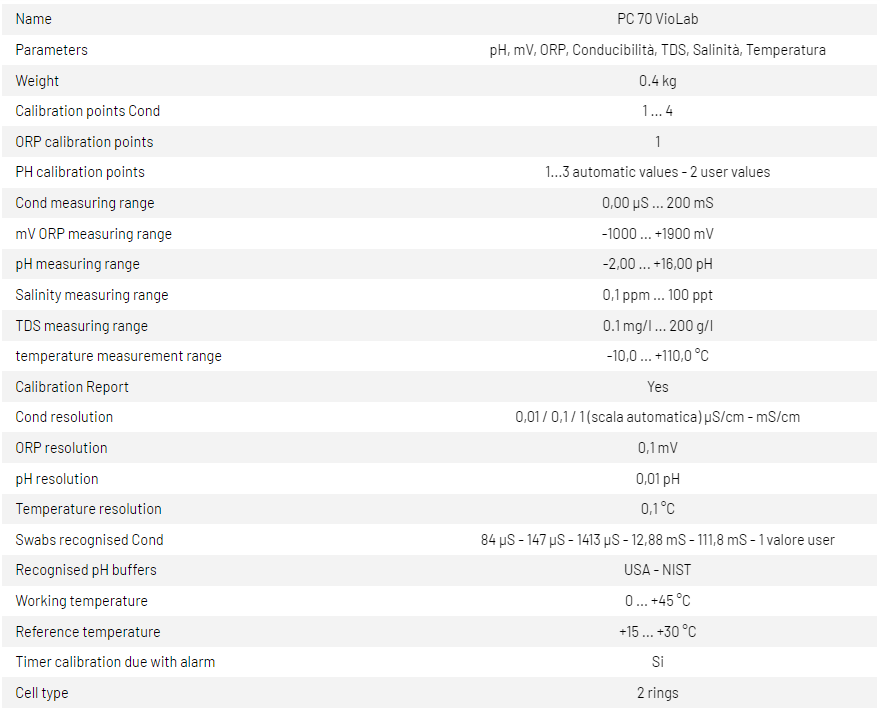Select the Cond measuring range value
880x712 pixels.
pyautogui.click(x=657, y=203)
